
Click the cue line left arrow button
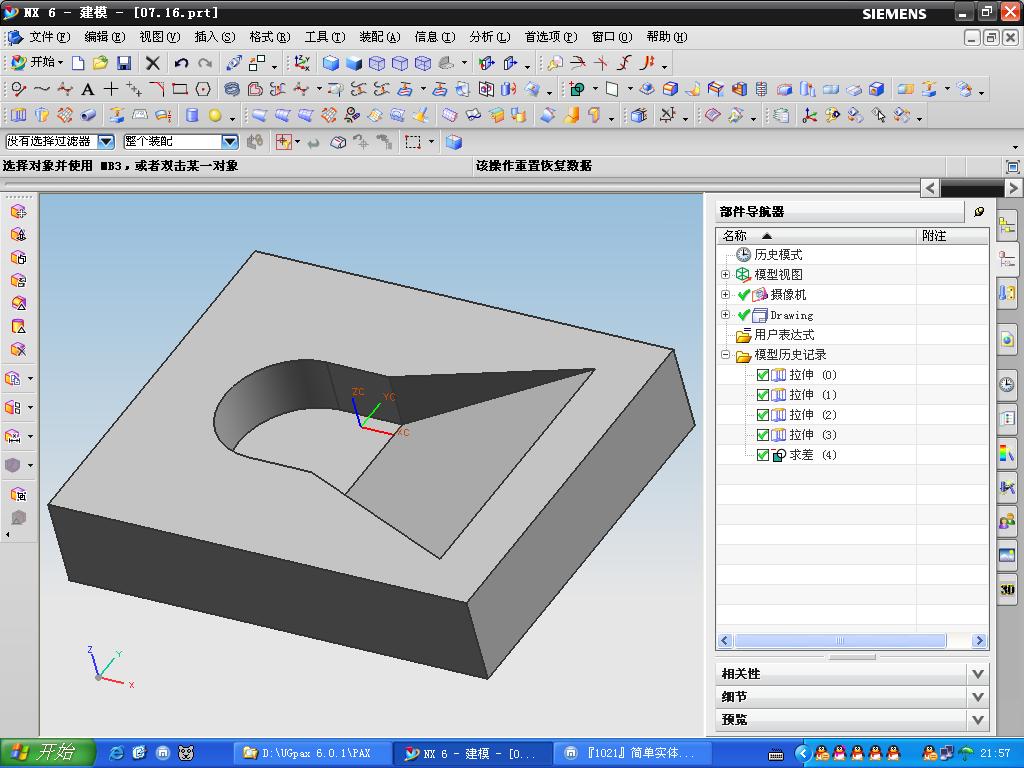pos(930,188)
